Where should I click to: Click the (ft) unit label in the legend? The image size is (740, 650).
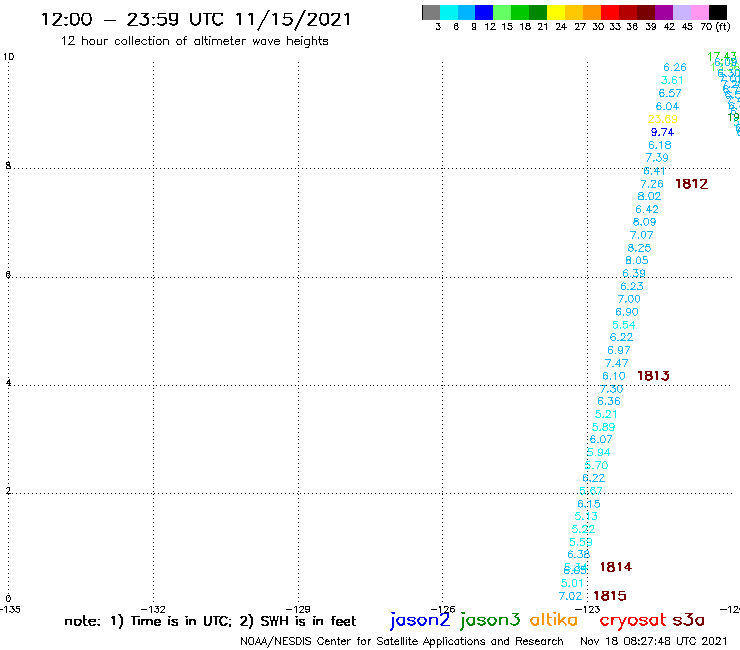point(722,27)
